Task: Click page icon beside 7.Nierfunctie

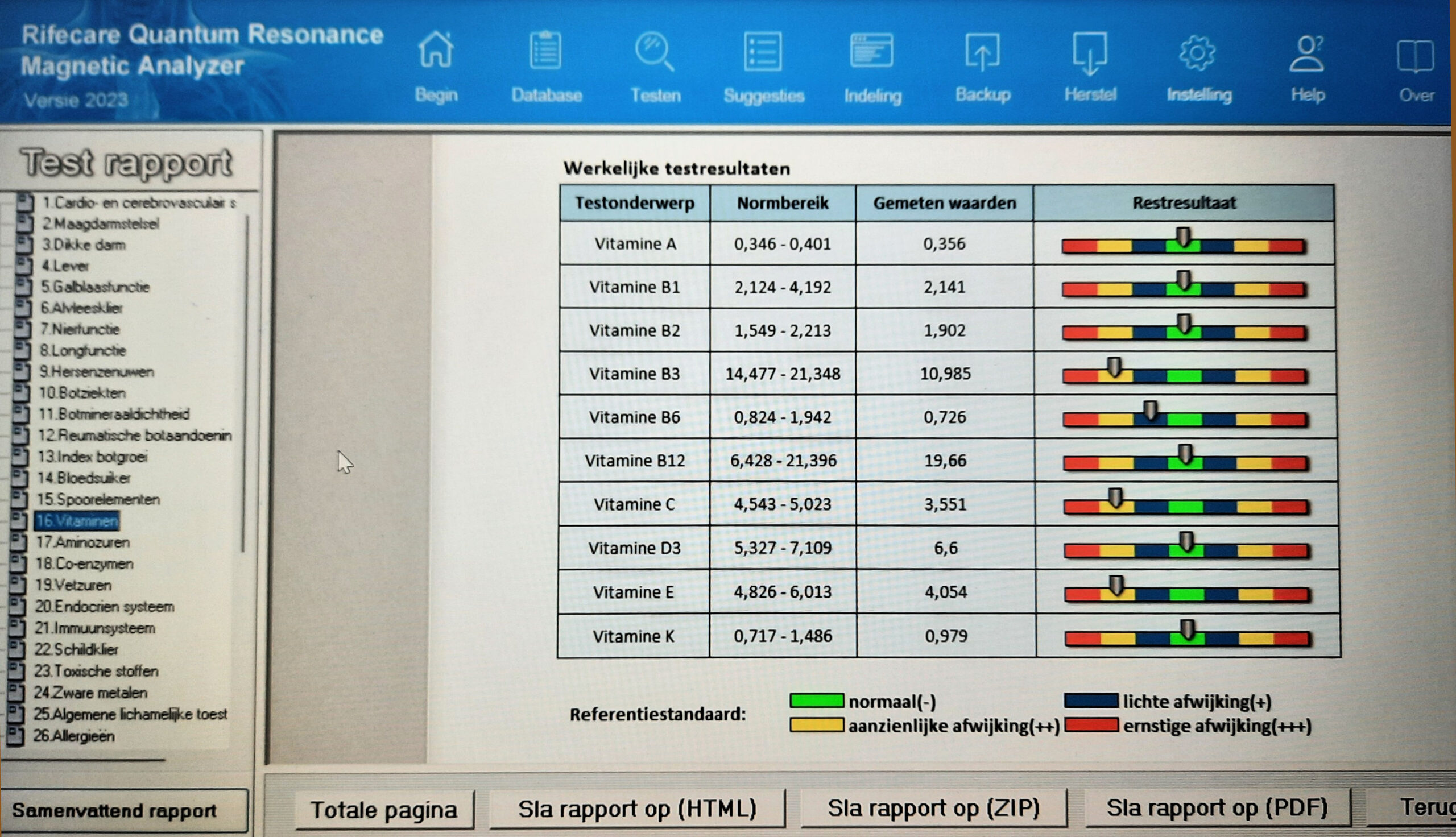Action: pos(22,329)
